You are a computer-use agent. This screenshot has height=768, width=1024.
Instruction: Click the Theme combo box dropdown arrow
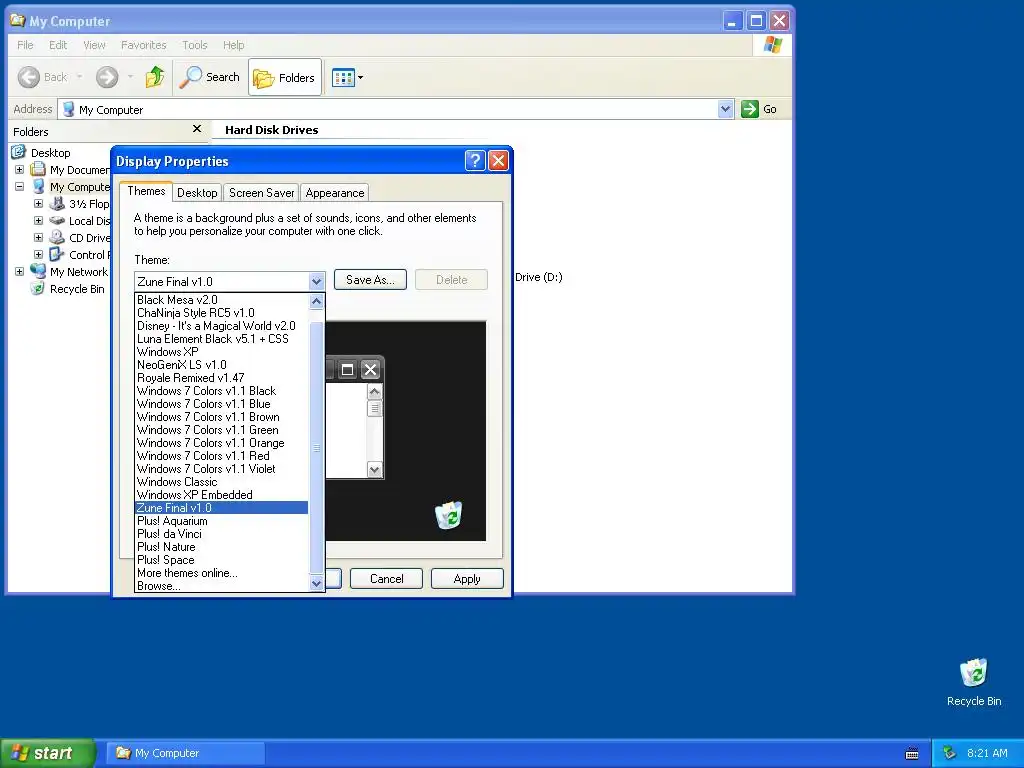click(x=317, y=281)
